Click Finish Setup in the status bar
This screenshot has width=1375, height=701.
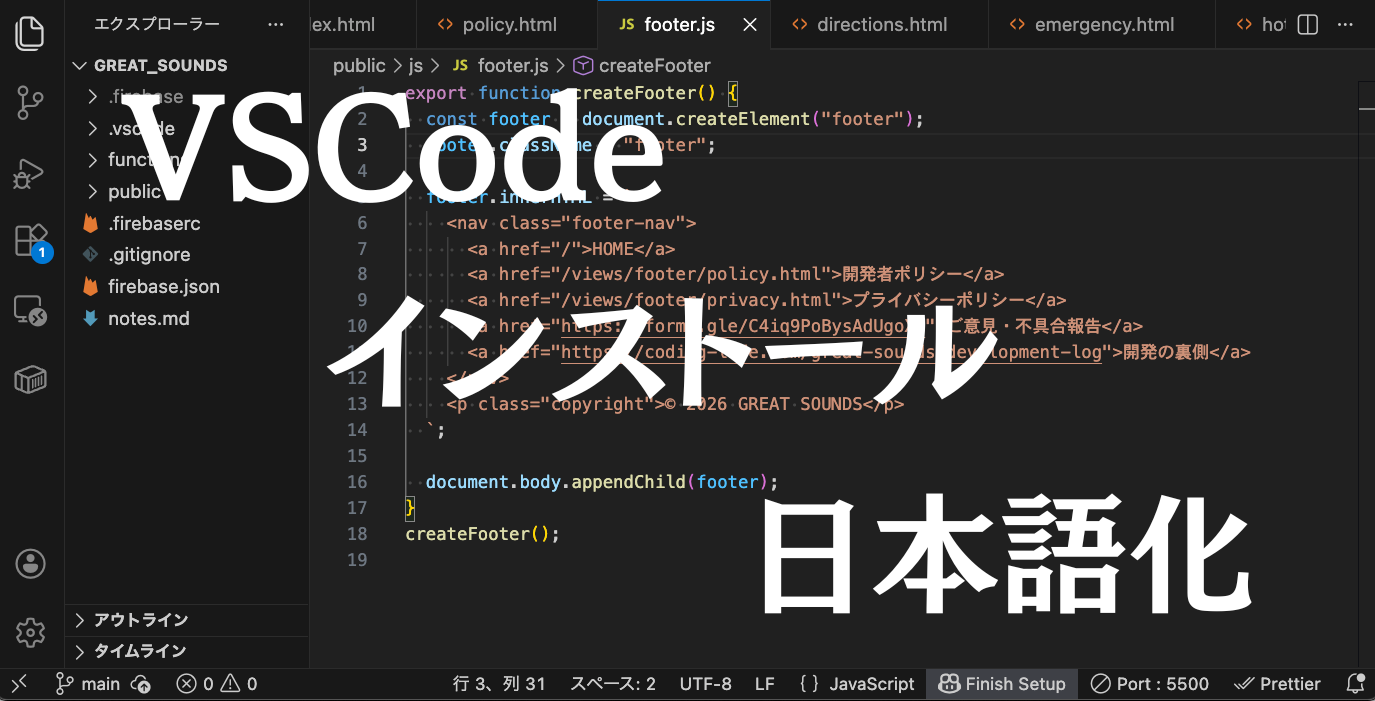(1002, 684)
